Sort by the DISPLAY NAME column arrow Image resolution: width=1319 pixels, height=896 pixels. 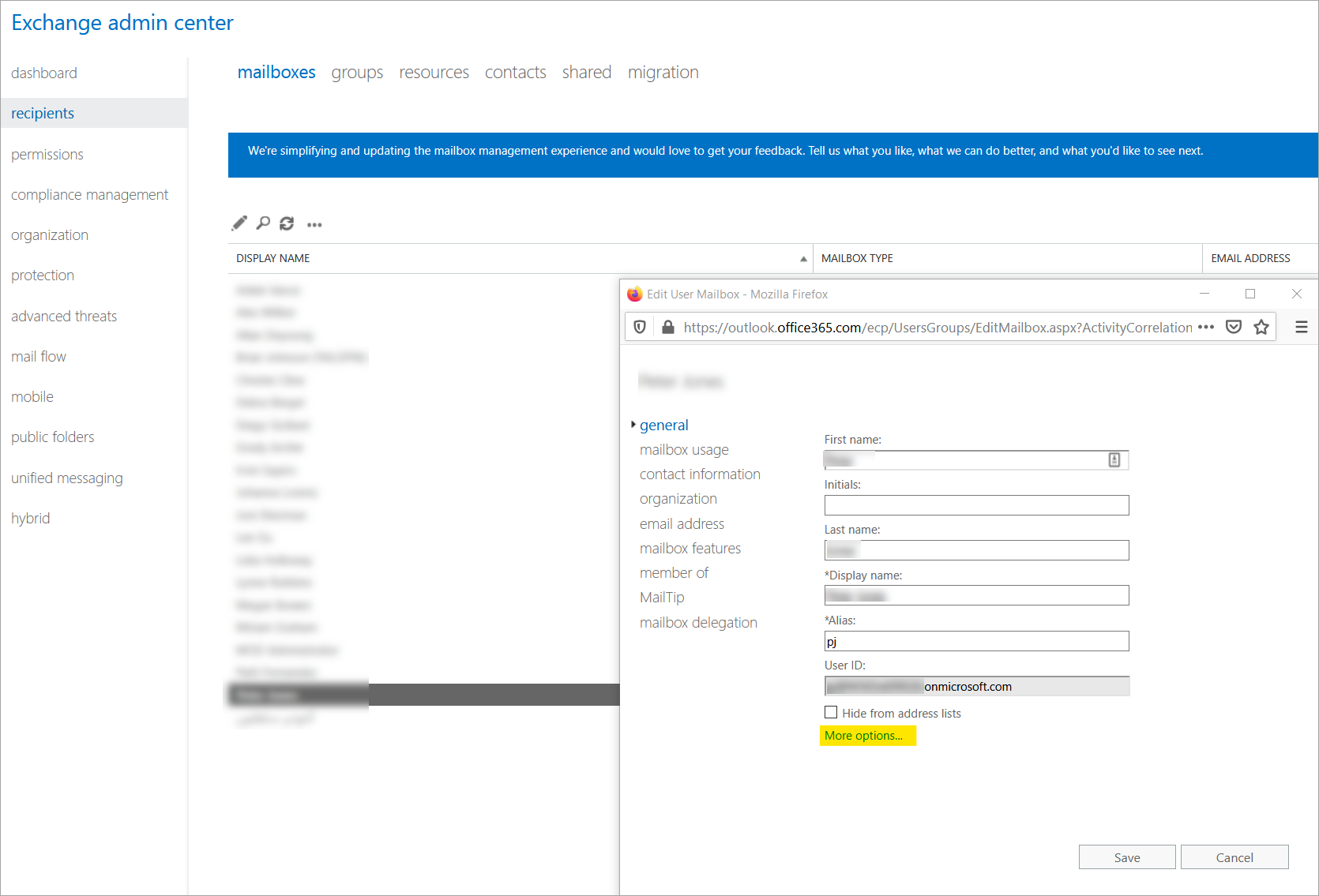803,259
